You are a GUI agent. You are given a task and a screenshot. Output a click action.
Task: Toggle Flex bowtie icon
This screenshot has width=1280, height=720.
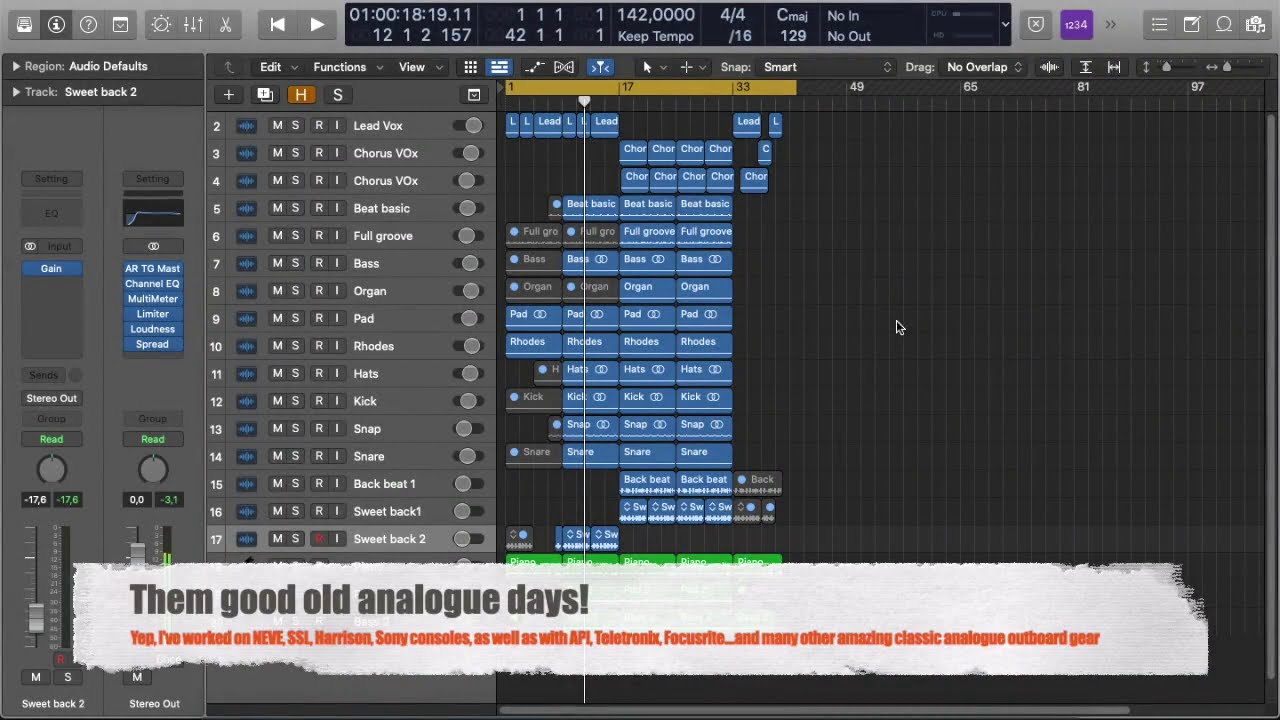564,67
